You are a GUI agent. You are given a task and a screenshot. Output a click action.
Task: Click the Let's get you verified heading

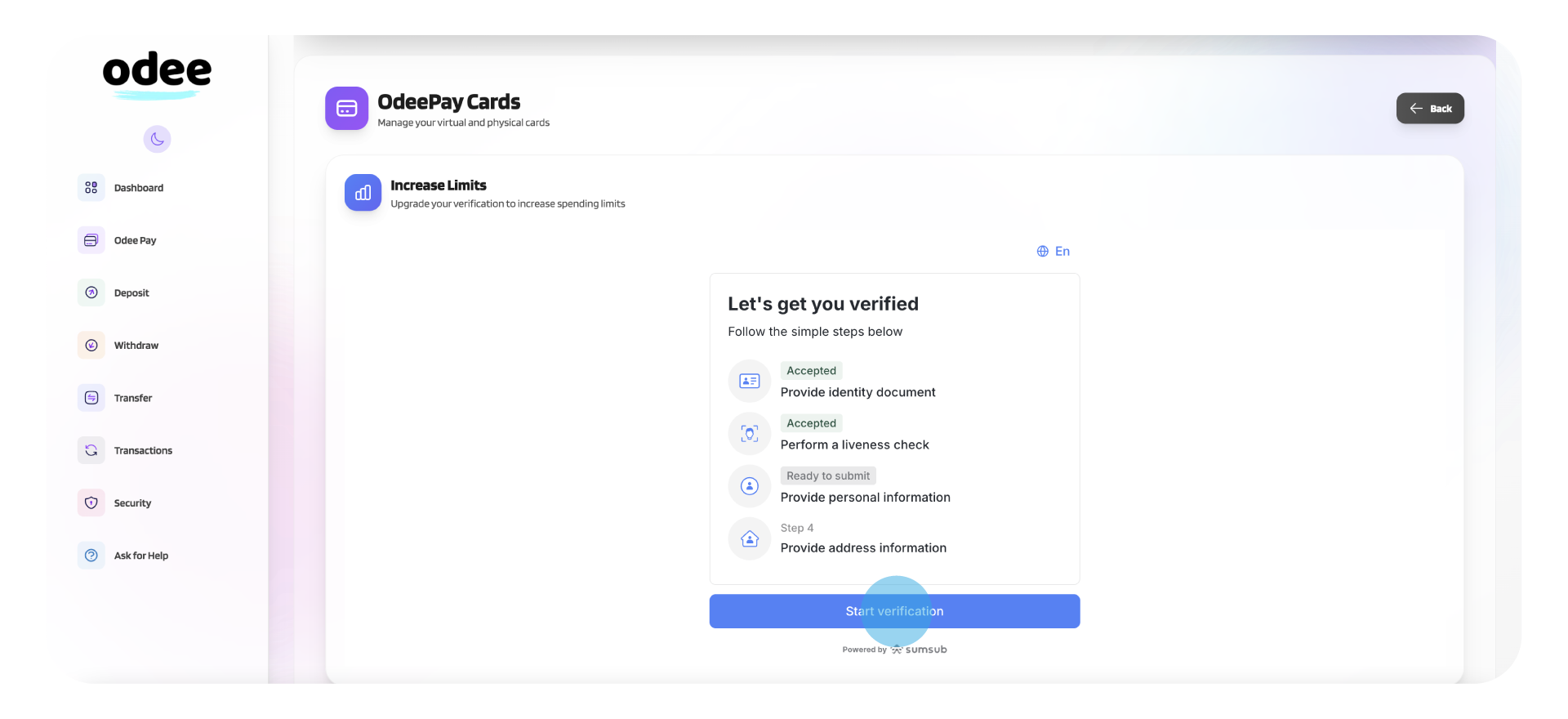coord(823,304)
